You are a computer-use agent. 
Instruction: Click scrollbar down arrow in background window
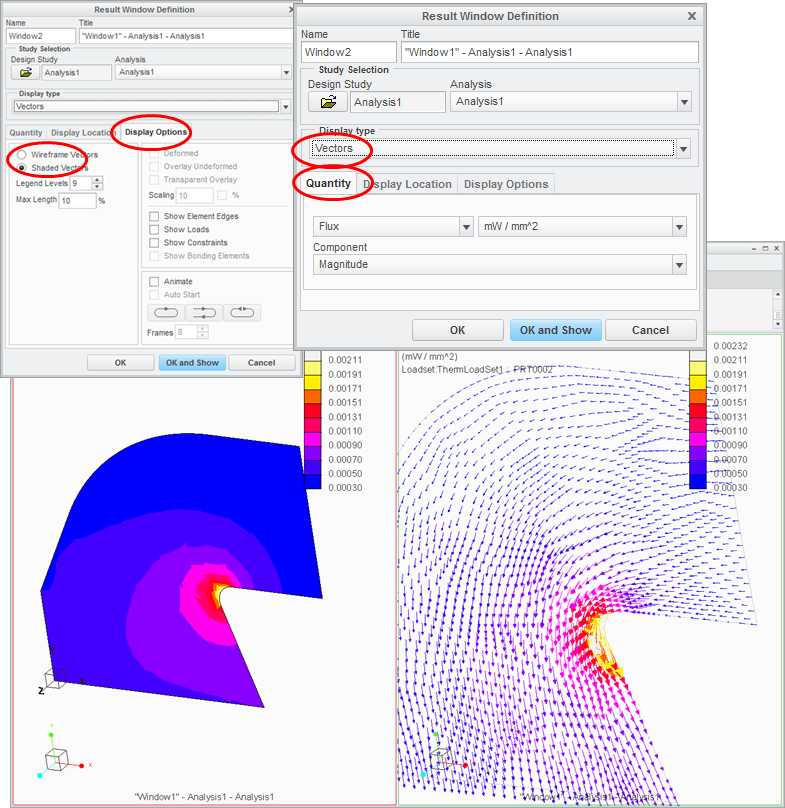coord(778,324)
